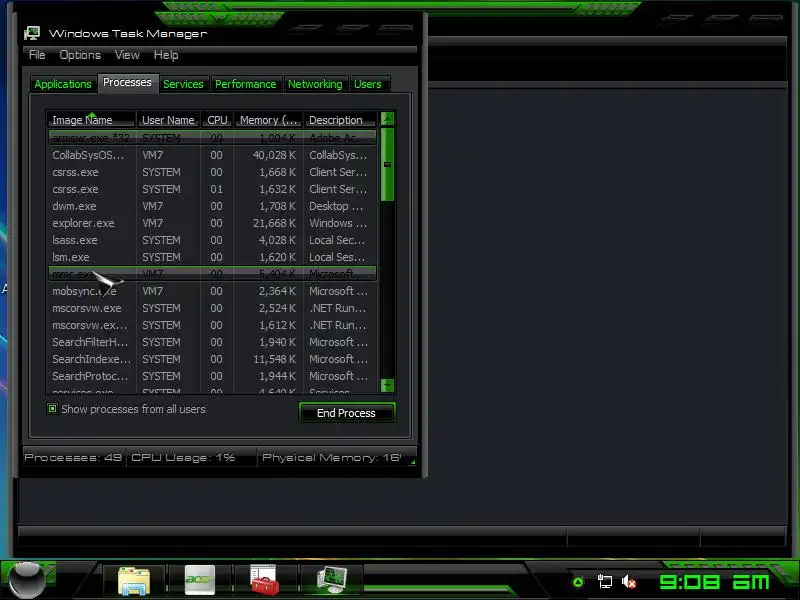Open the red toolbox taskbar icon

coord(265,580)
